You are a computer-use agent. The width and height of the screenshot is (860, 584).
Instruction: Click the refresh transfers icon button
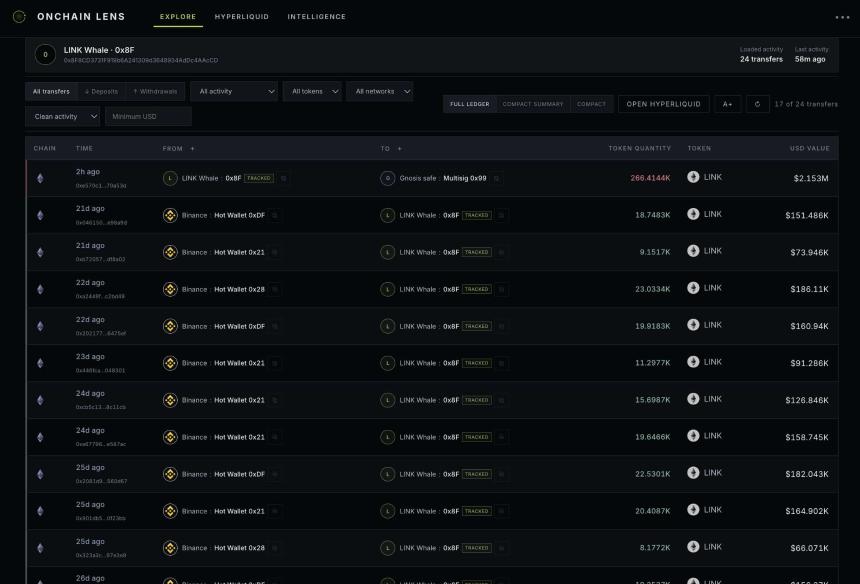click(x=757, y=104)
